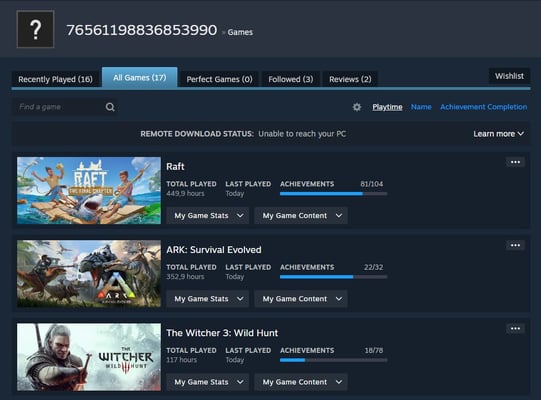Expand My Game Content for ARK: Survival Evolved

pos(301,299)
